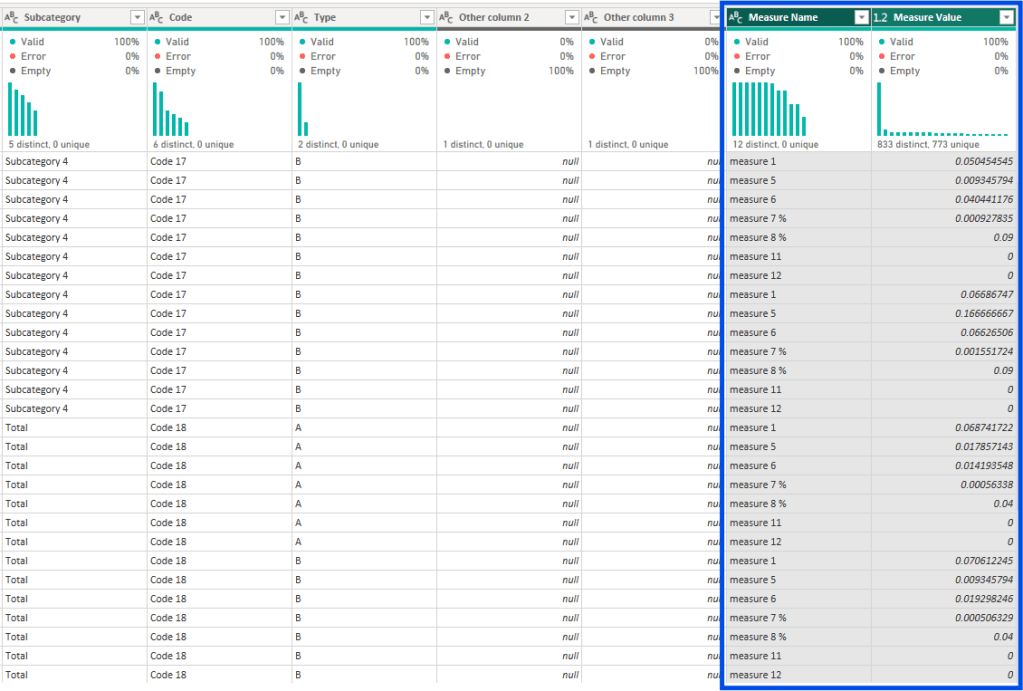
Task: Open the filter dropdown on Measure Value
Action: pos(1007,16)
